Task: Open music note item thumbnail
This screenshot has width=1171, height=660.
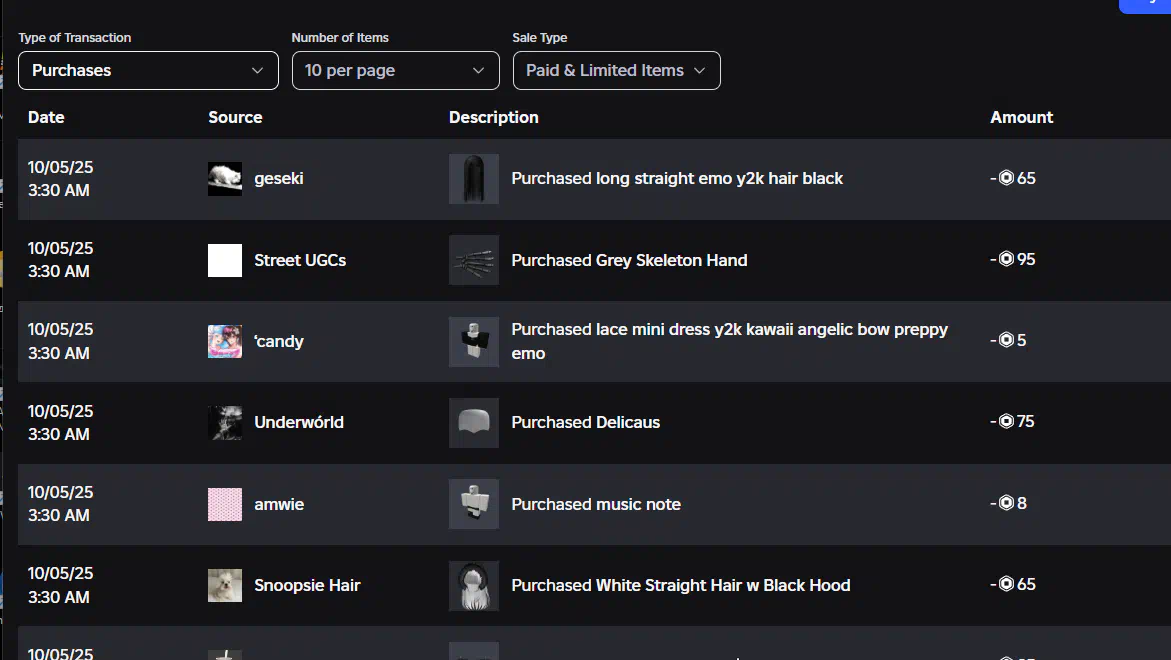Action: [474, 504]
